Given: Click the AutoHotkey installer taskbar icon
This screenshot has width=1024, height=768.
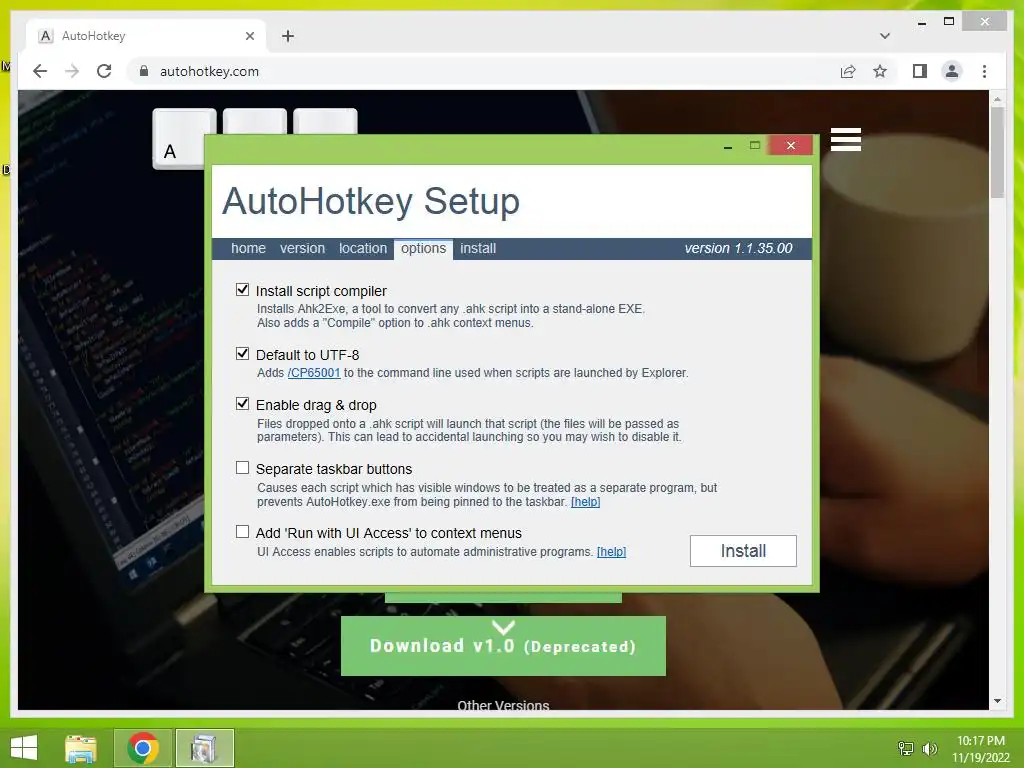Looking at the screenshot, I should (204, 748).
